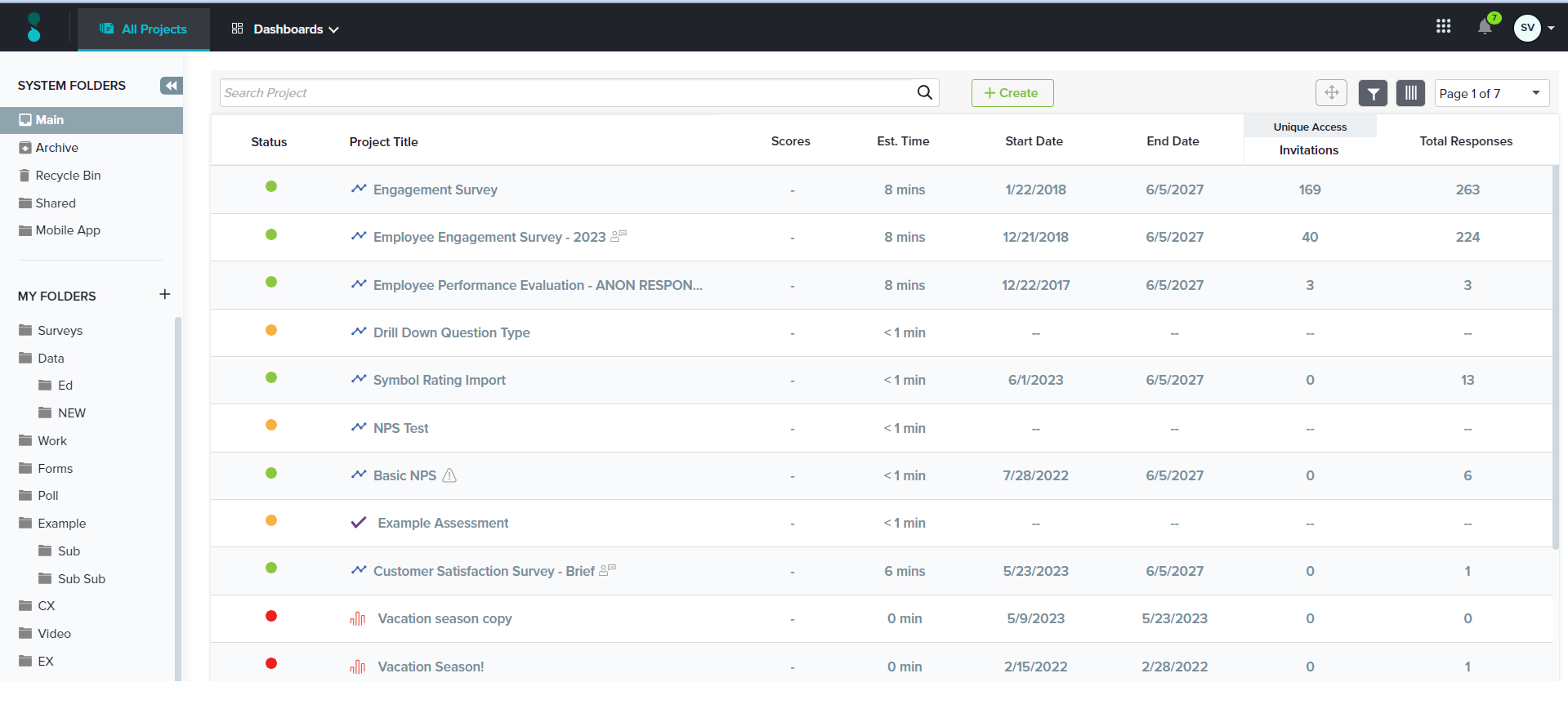Open the notifications bell

pyautogui.click(x=1485, y=27)
